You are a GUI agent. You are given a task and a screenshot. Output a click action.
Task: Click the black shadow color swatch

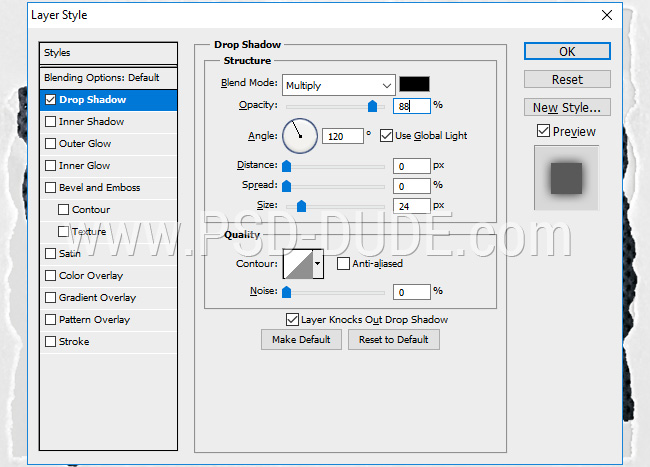[x=414, y=85]
